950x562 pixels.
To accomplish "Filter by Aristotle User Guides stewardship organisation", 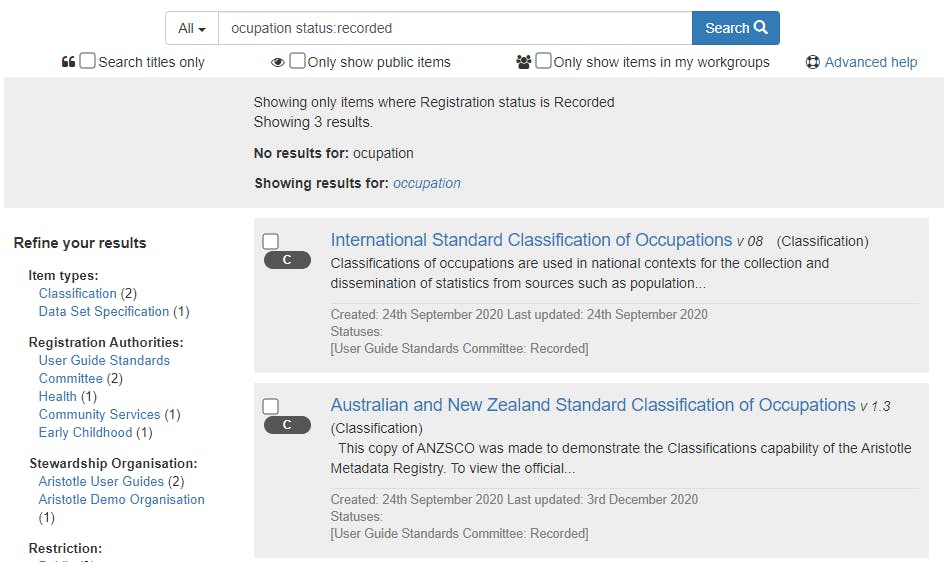I will click(x=101, y=481).
